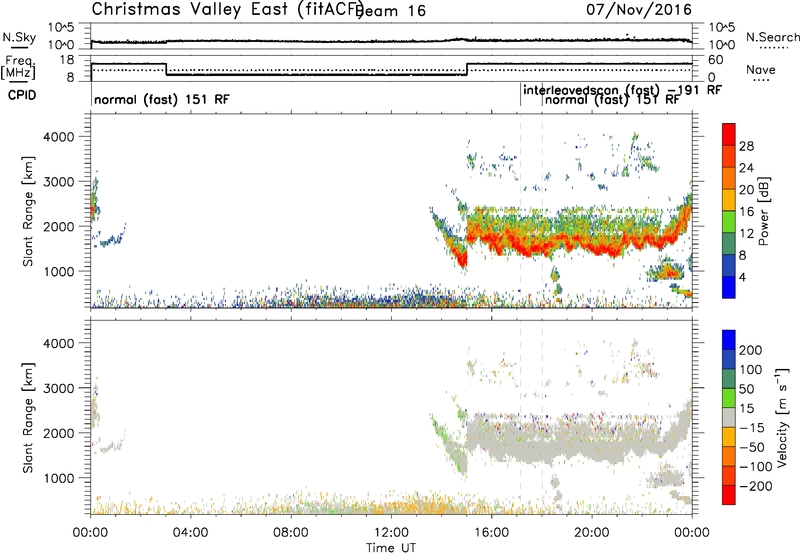Select the 12:00 time tick label
Viewport: 800px width, 554px height.
click(x=391, y=533)
